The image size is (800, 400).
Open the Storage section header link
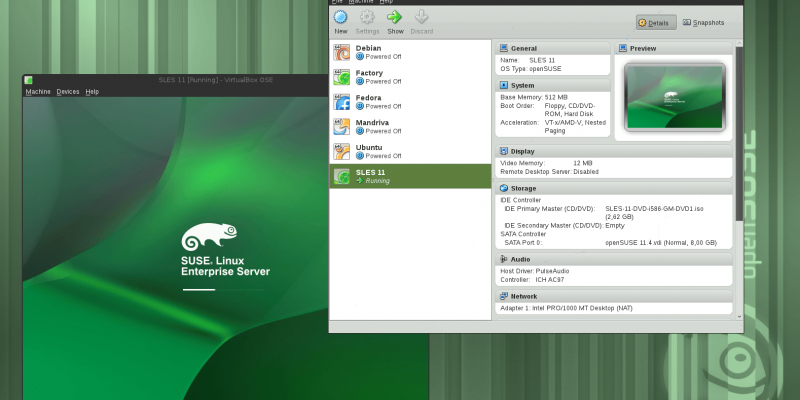[x=523, y=188]
